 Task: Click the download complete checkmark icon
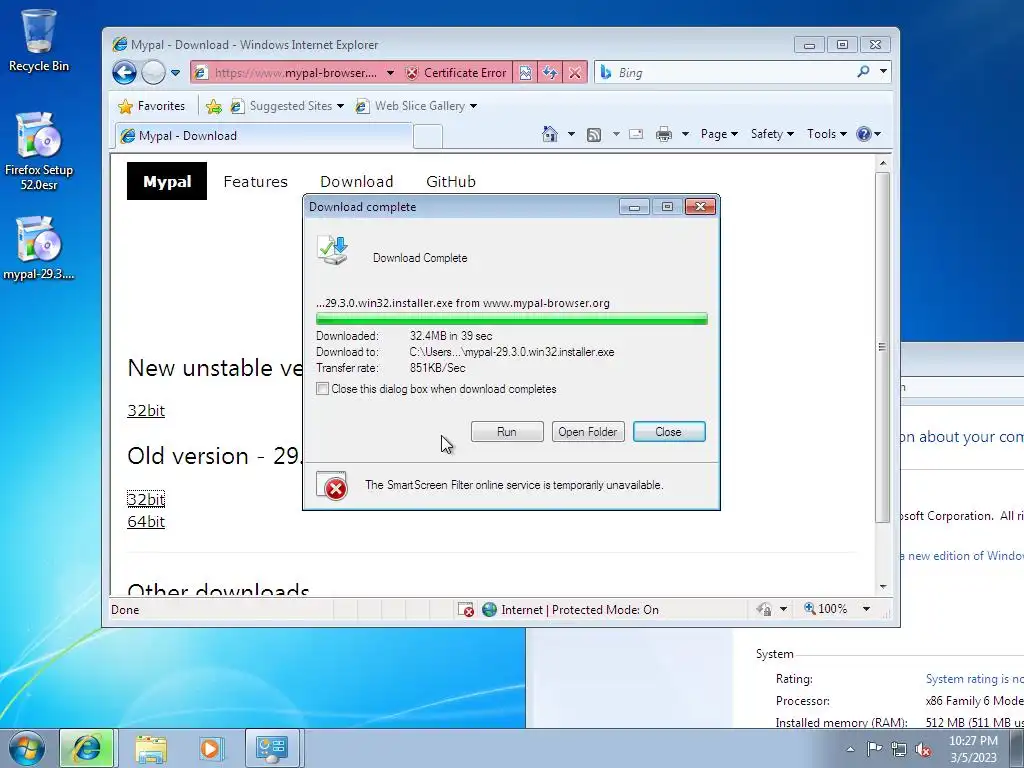332,251
